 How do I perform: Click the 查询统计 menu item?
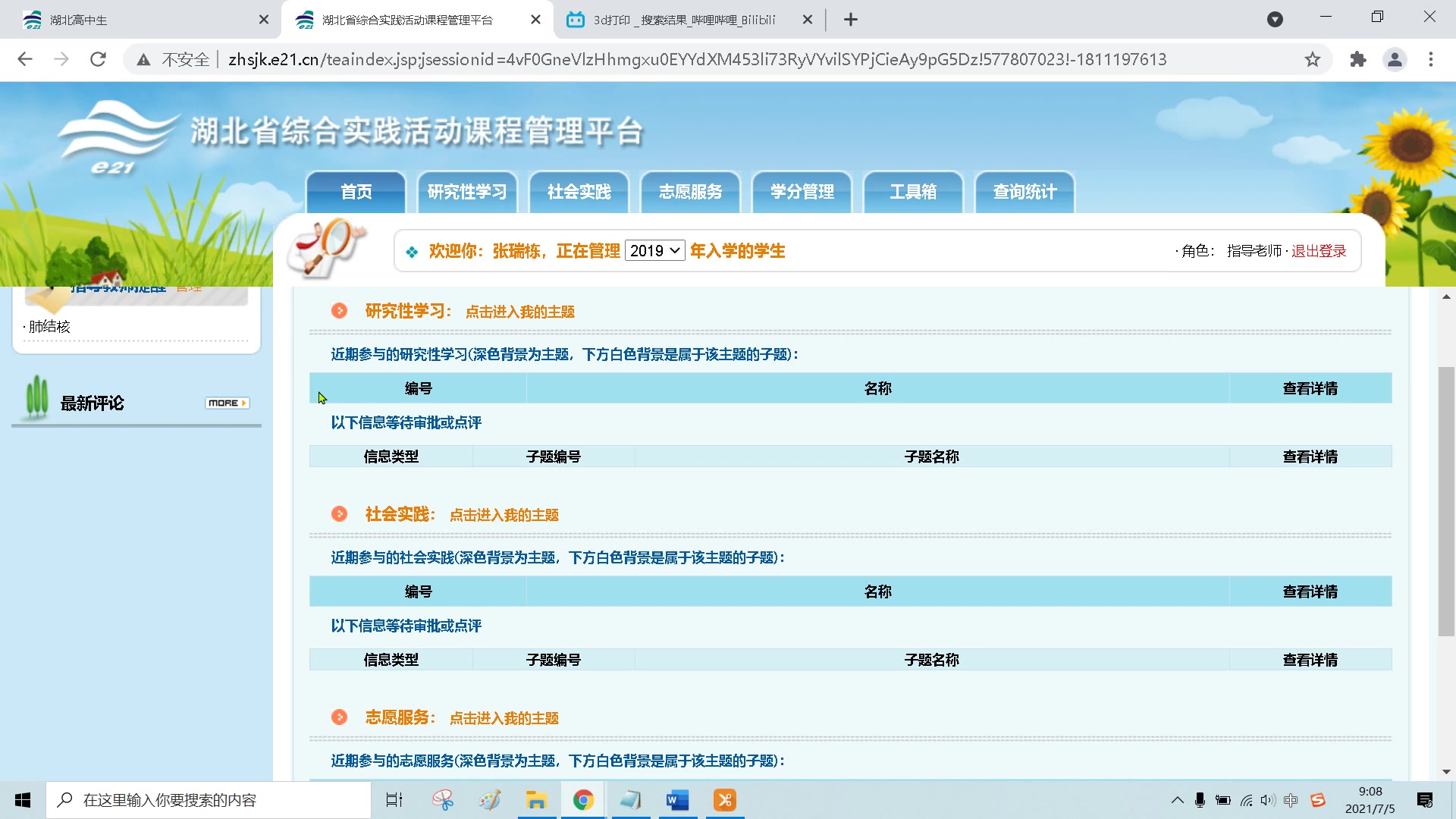click(1024, 190)
